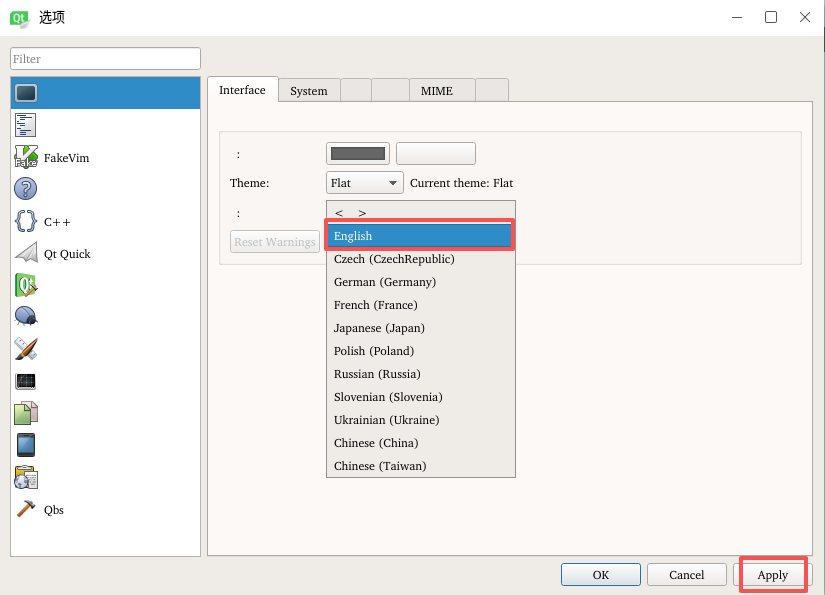
Task: Switch to the MIME tab
Action: pos(442,91)
